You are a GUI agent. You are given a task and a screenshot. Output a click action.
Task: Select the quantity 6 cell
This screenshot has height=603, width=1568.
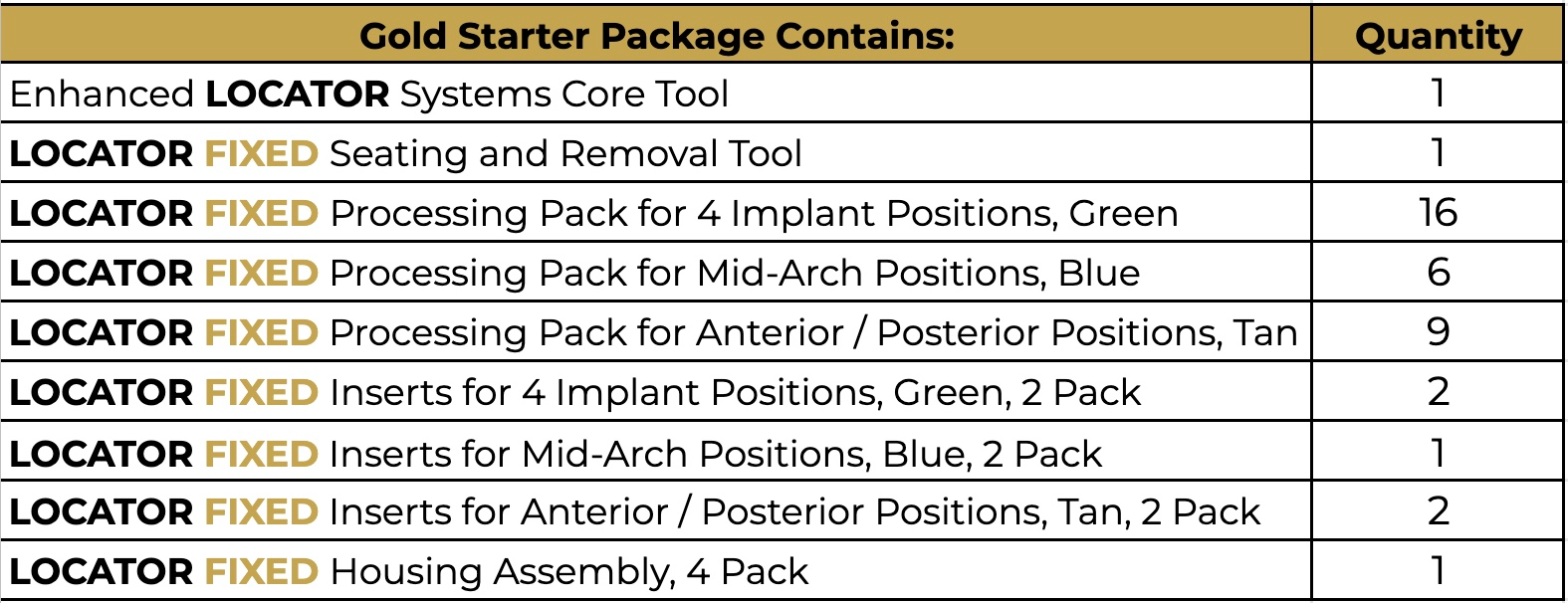pyautogui.click(x=1439, y=272)
